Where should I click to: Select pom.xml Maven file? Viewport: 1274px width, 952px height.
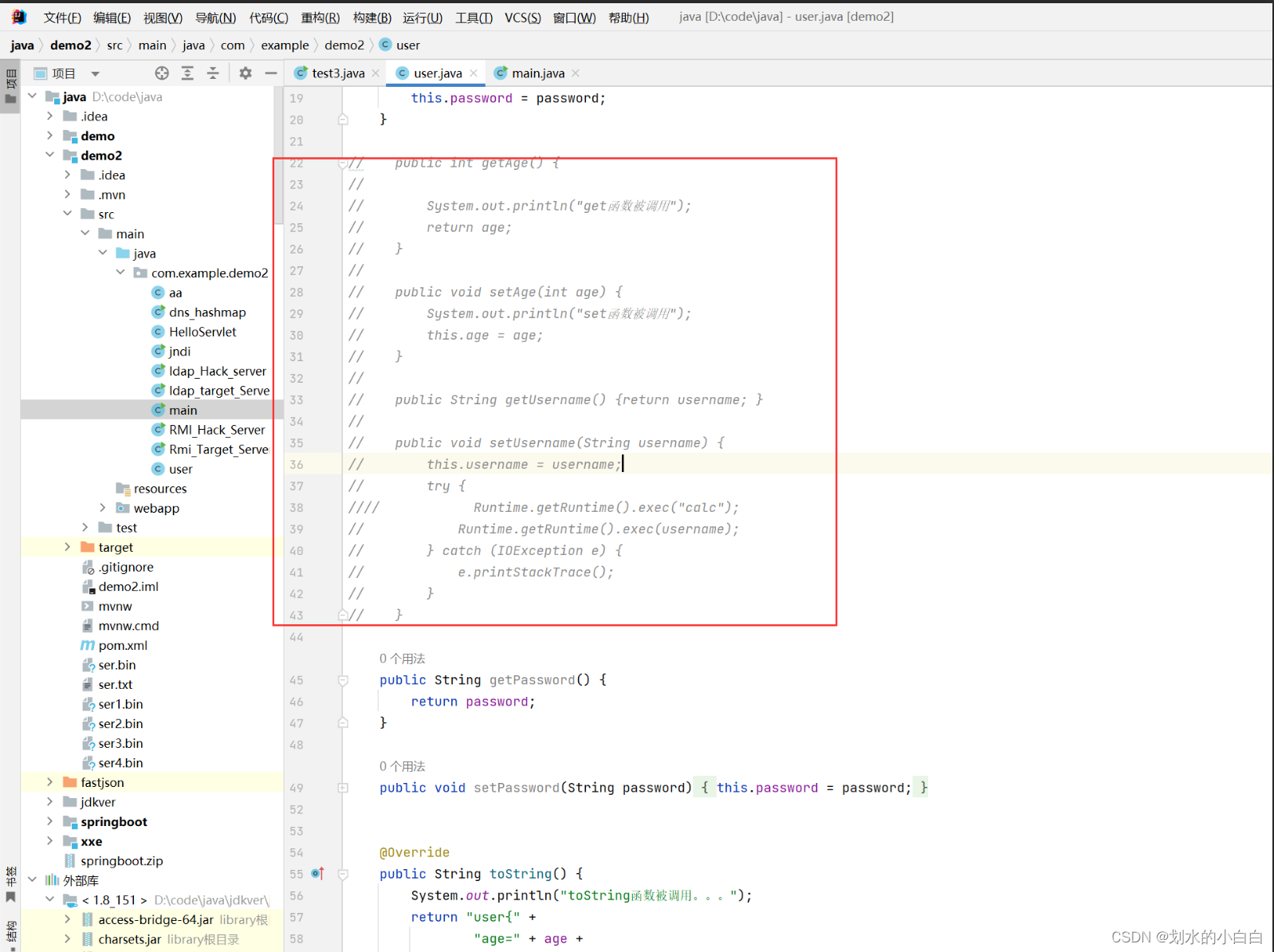tap(114, 645)
